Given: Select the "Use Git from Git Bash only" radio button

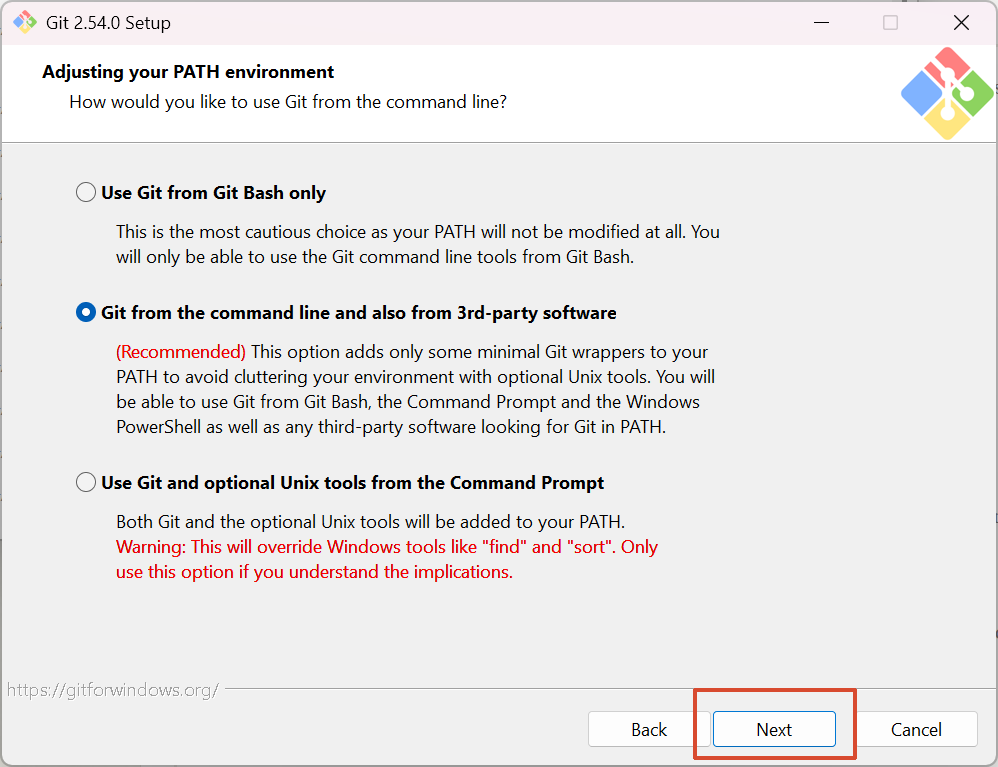Looking at the screenshot, I should click(x=87, y=193).
